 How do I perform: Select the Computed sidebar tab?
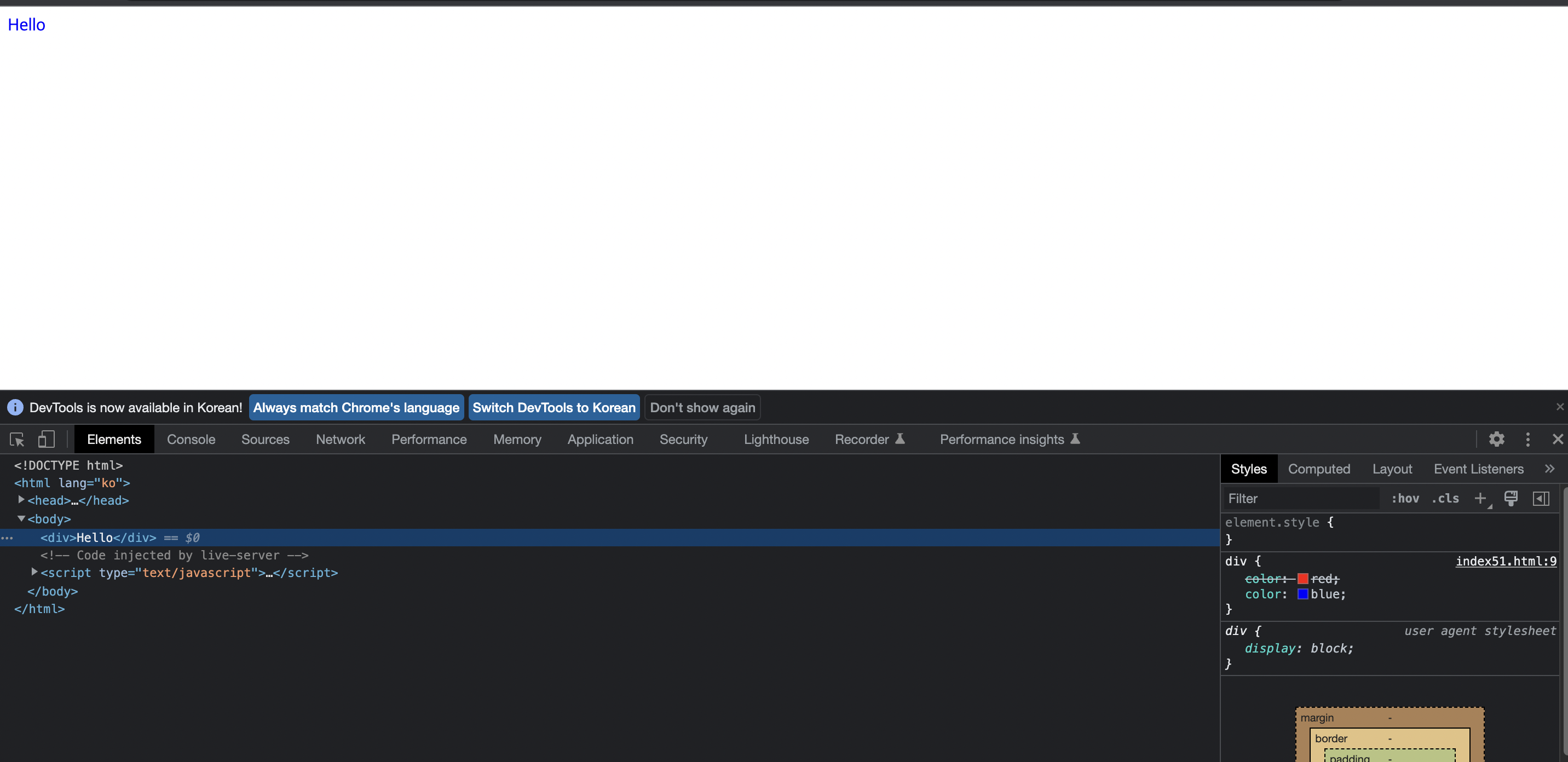pyautogui.click(x=1319, y=469)
